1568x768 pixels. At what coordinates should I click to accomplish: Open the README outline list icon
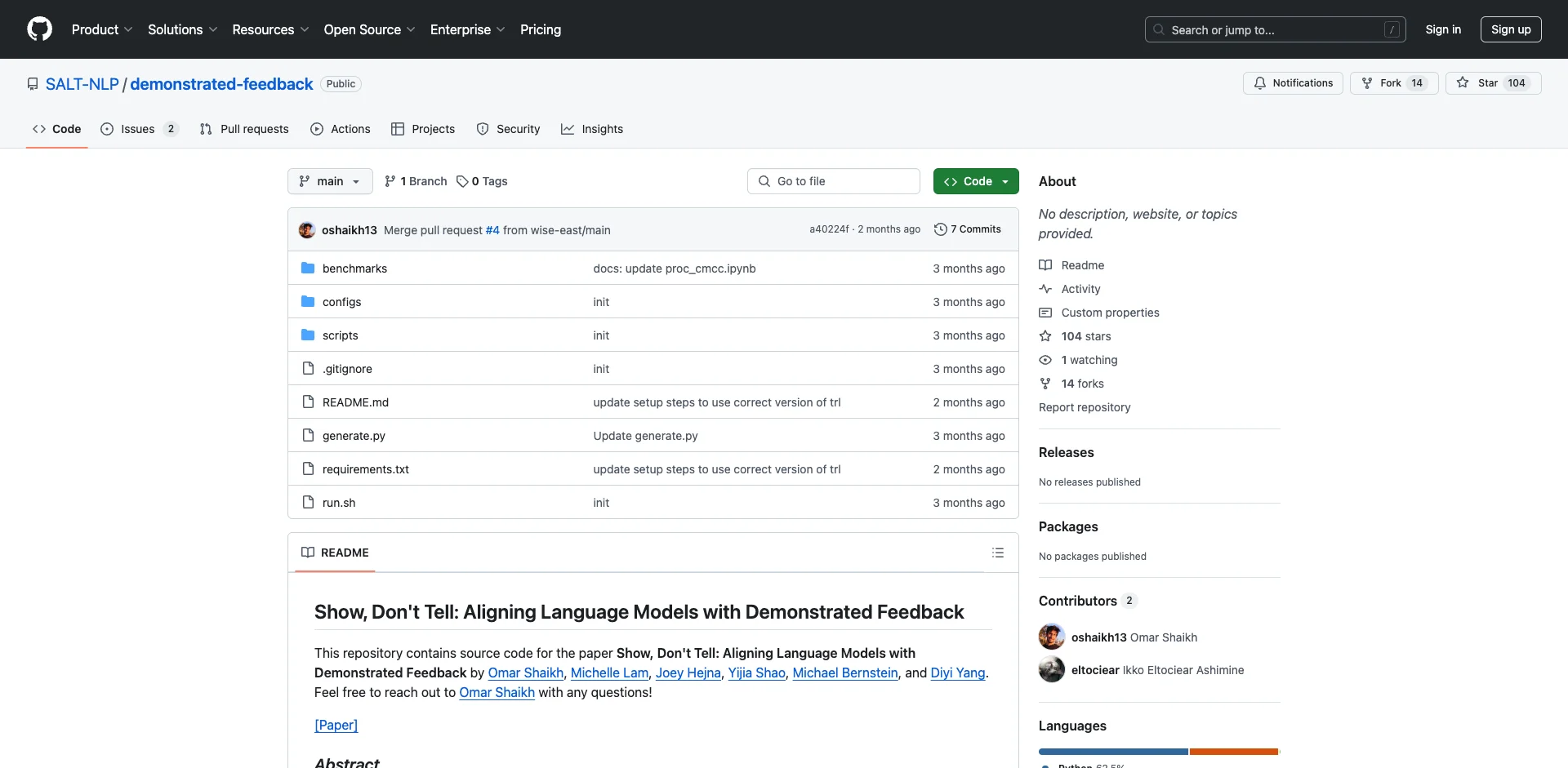click(x=997, y=553)
